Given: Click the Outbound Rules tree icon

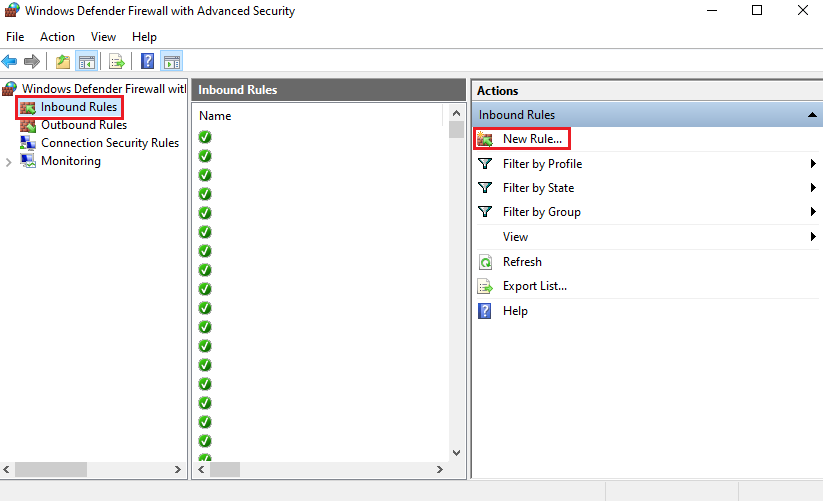Looking at the screenshot, I should tap(28, 126).
